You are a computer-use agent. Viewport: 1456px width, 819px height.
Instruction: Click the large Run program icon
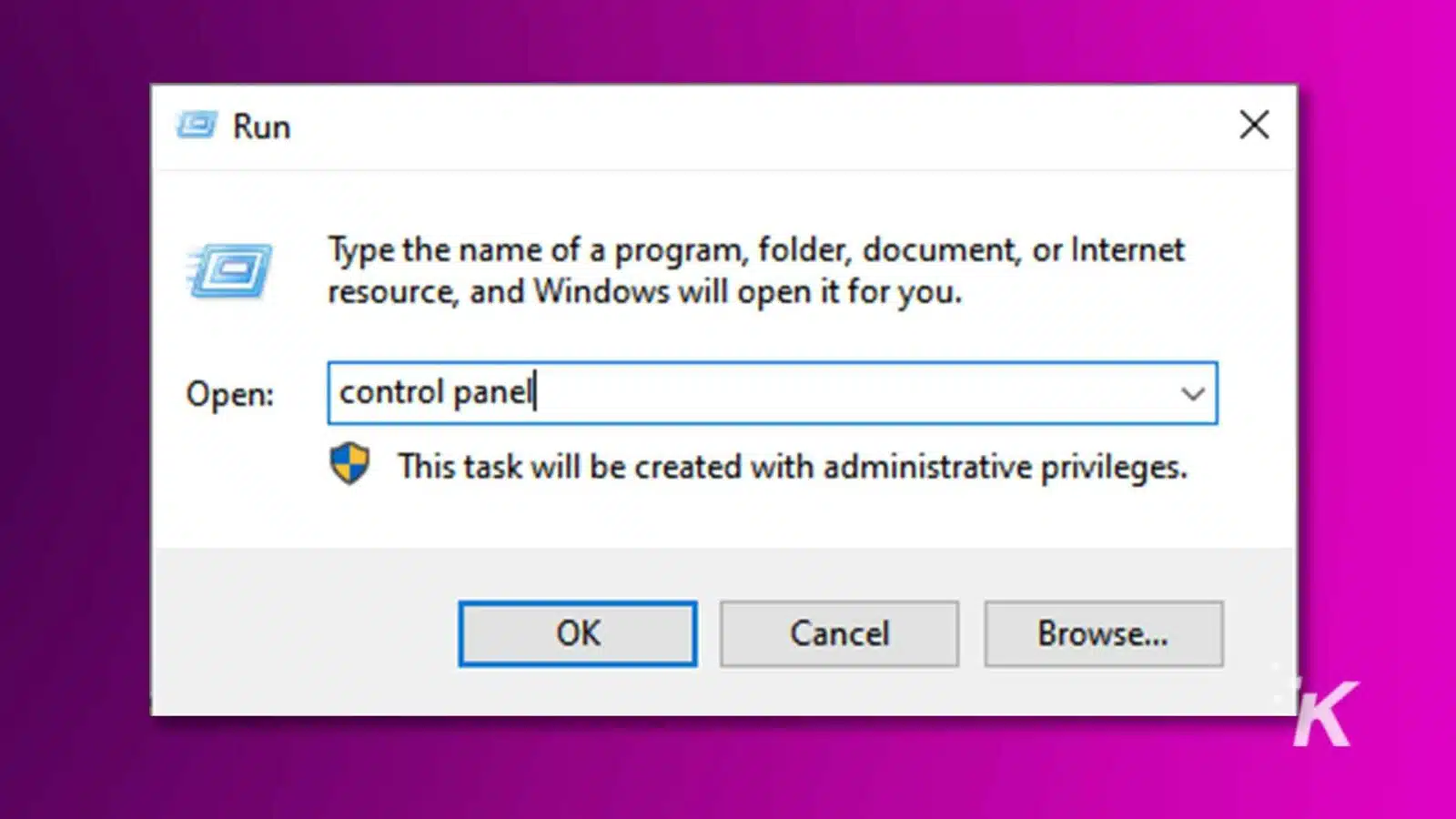230,270
